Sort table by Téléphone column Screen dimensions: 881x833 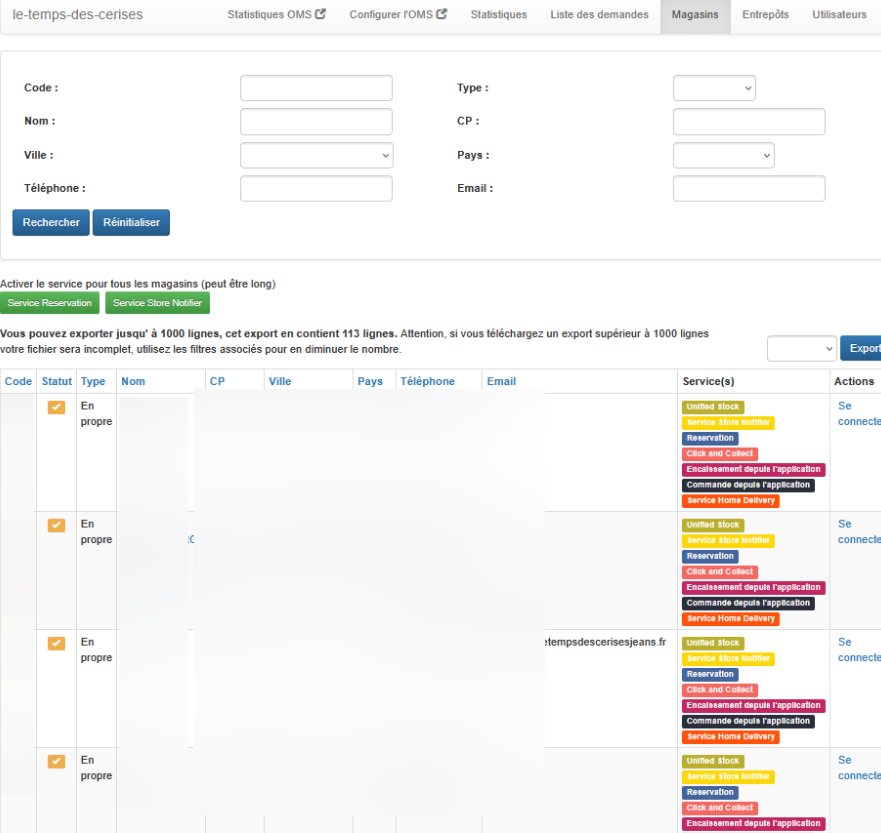tap(428, 381)
